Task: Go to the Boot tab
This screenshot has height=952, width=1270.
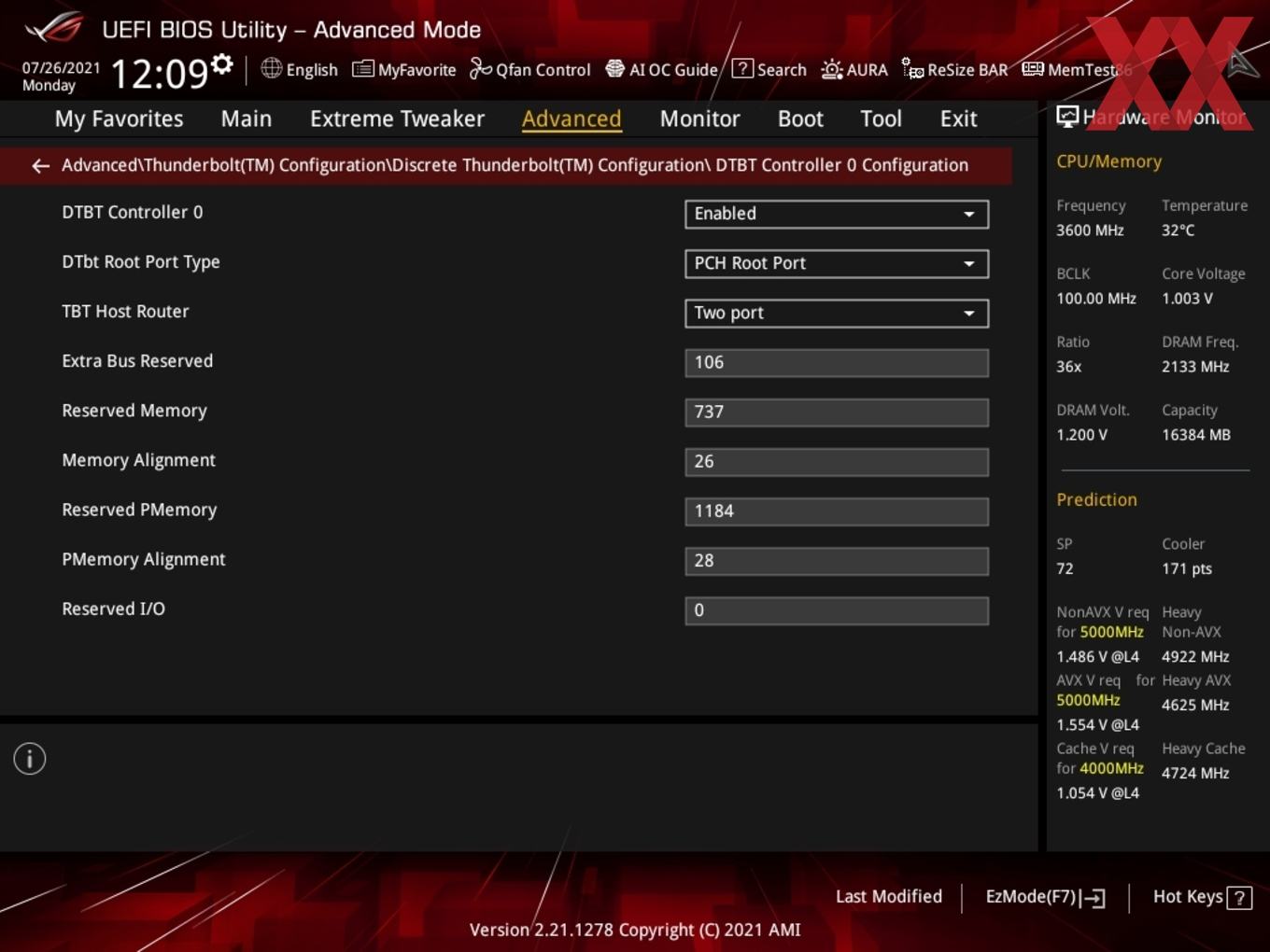Action: click(800, 119)
